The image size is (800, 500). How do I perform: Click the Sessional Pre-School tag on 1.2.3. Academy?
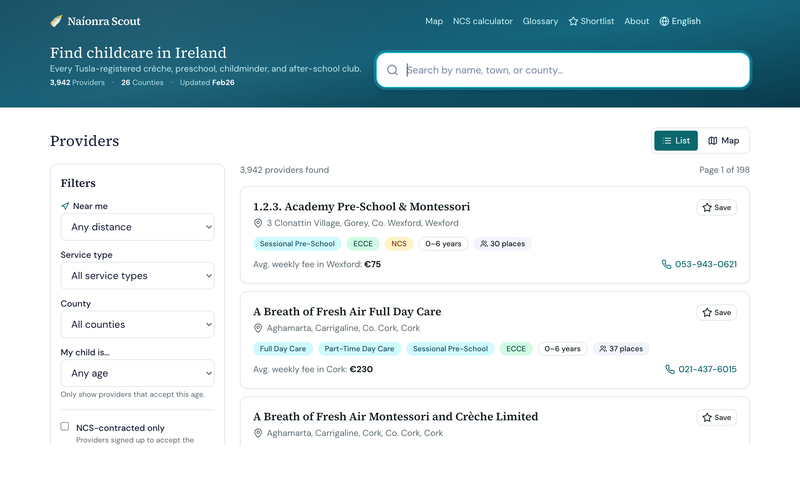[297, 244]
